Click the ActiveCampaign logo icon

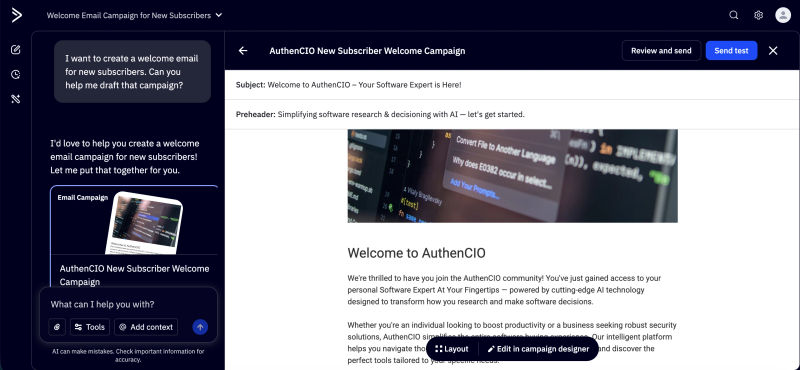16,15
